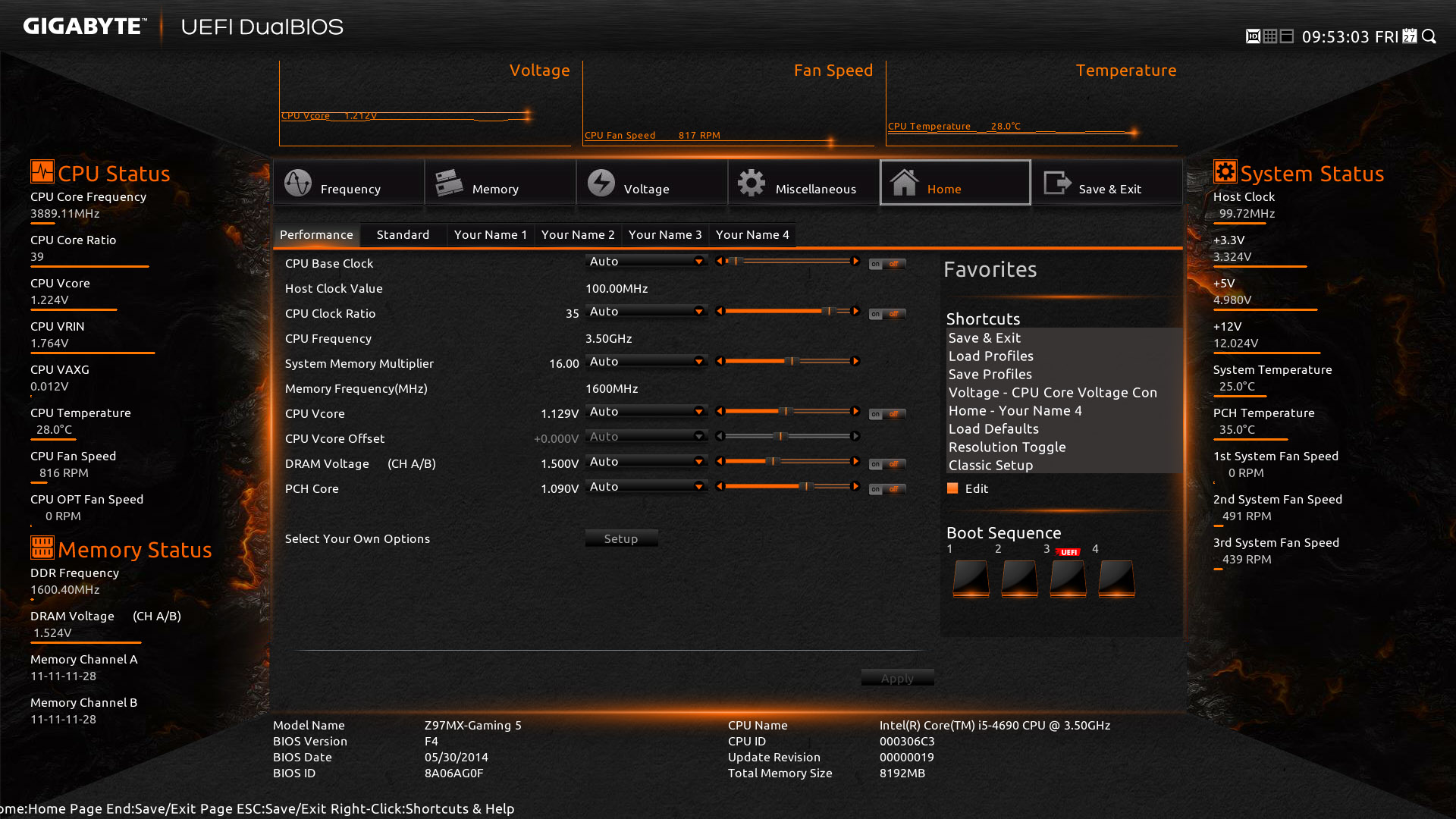This screenshot has width=1456, height=819.
Task: Click the Host Clock Value 100.00MHz text
Action: click(x=617, y=288)
